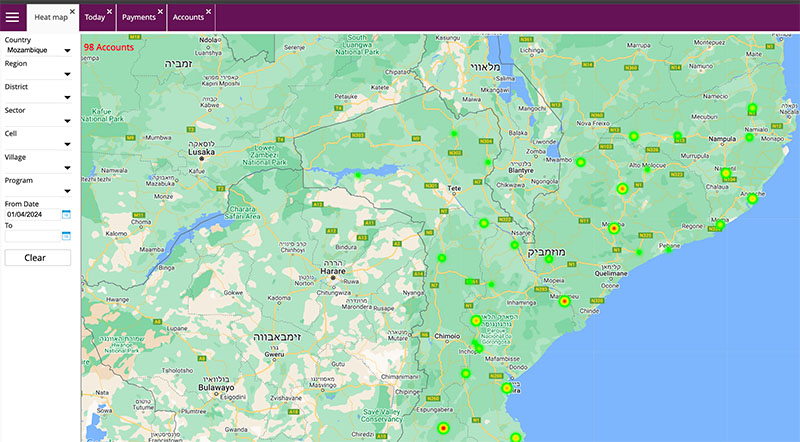Expand the Country dropdown
This screenshot has width=800, height=442.
point(67,50)
